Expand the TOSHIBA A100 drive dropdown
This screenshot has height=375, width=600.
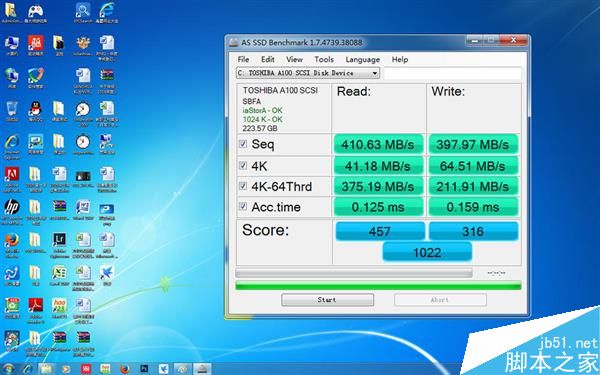pos(308,73)
